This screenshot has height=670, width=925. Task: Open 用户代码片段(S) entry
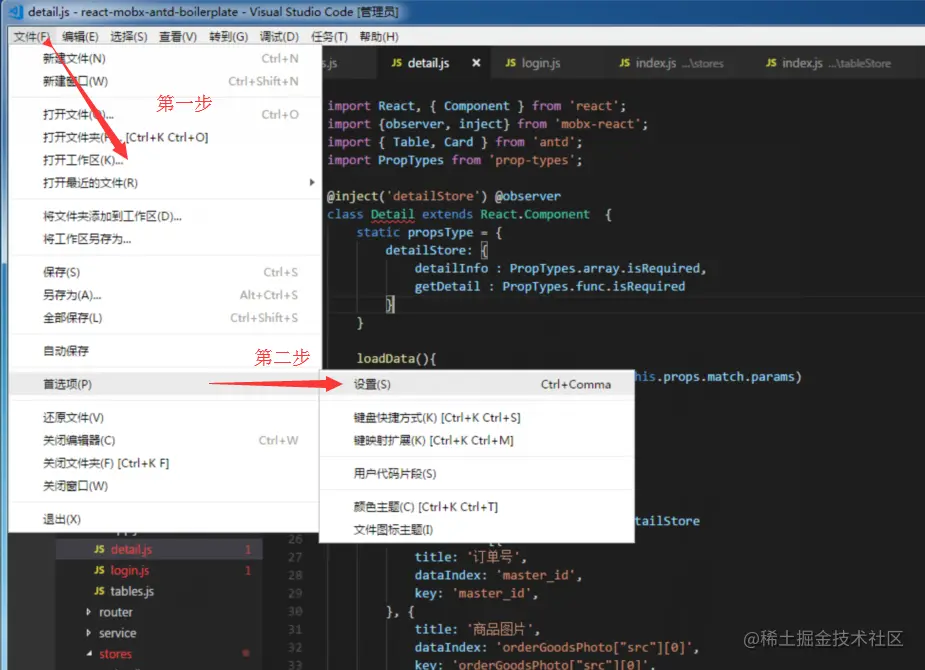(477, 474)
